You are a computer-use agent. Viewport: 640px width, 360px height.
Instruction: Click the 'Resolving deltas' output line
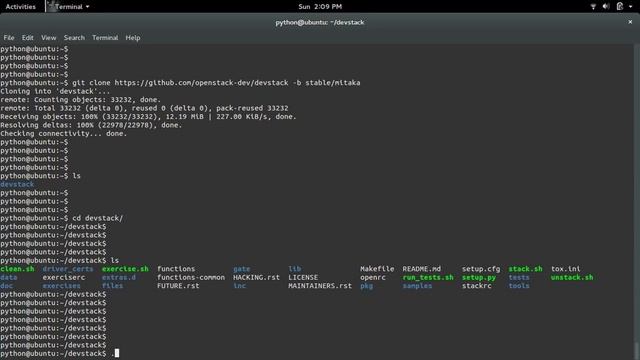91,125
